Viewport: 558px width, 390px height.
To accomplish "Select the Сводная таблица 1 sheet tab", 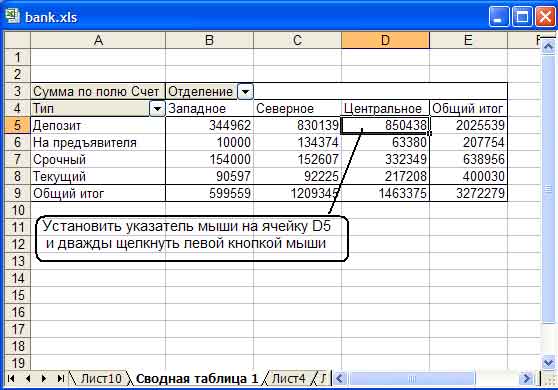I will (x=197, y=379).
